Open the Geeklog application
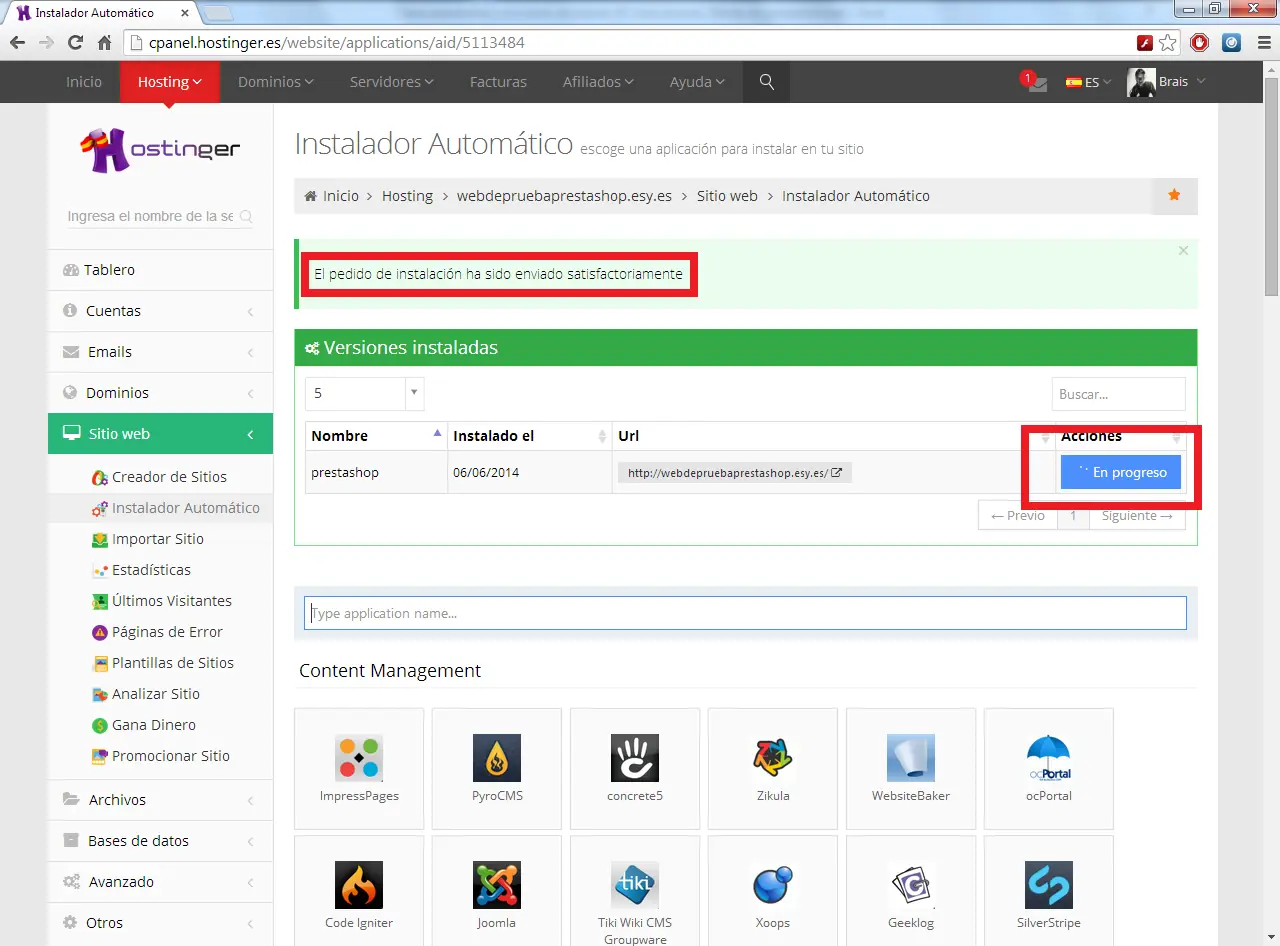This screenshot has height=946, width=1280. (911, 892)
